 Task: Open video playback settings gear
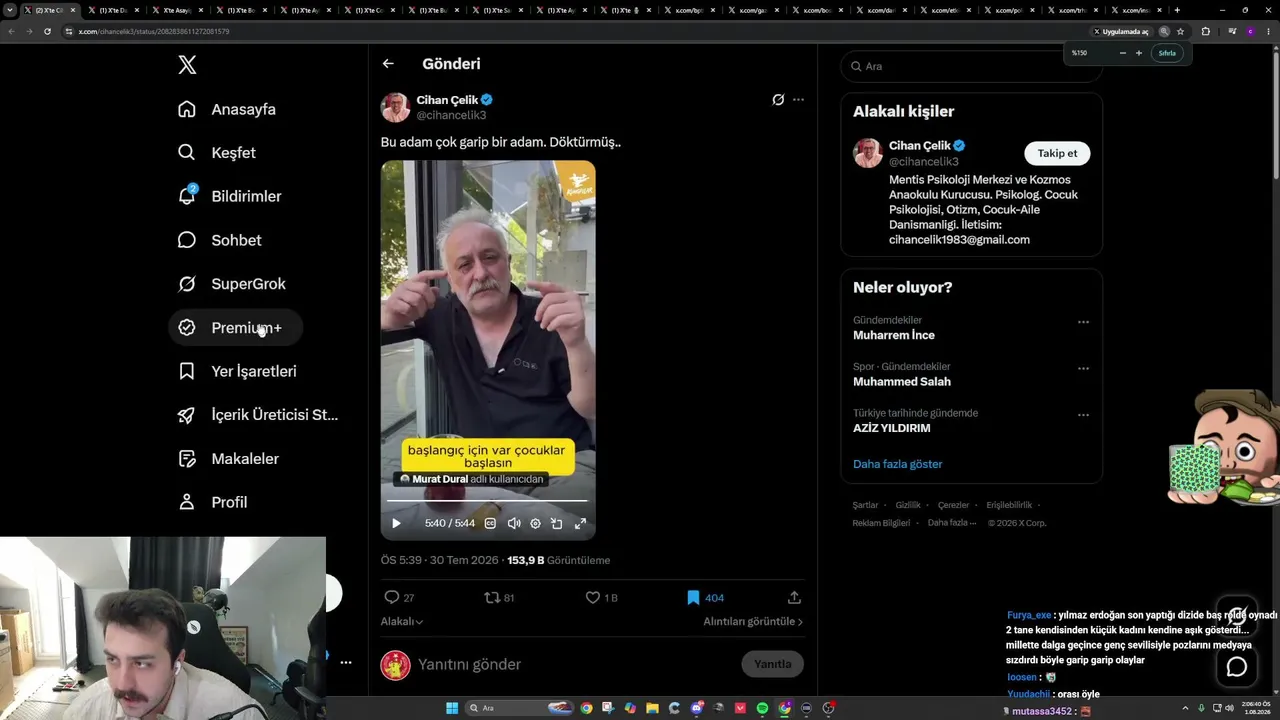click(535, 523)
